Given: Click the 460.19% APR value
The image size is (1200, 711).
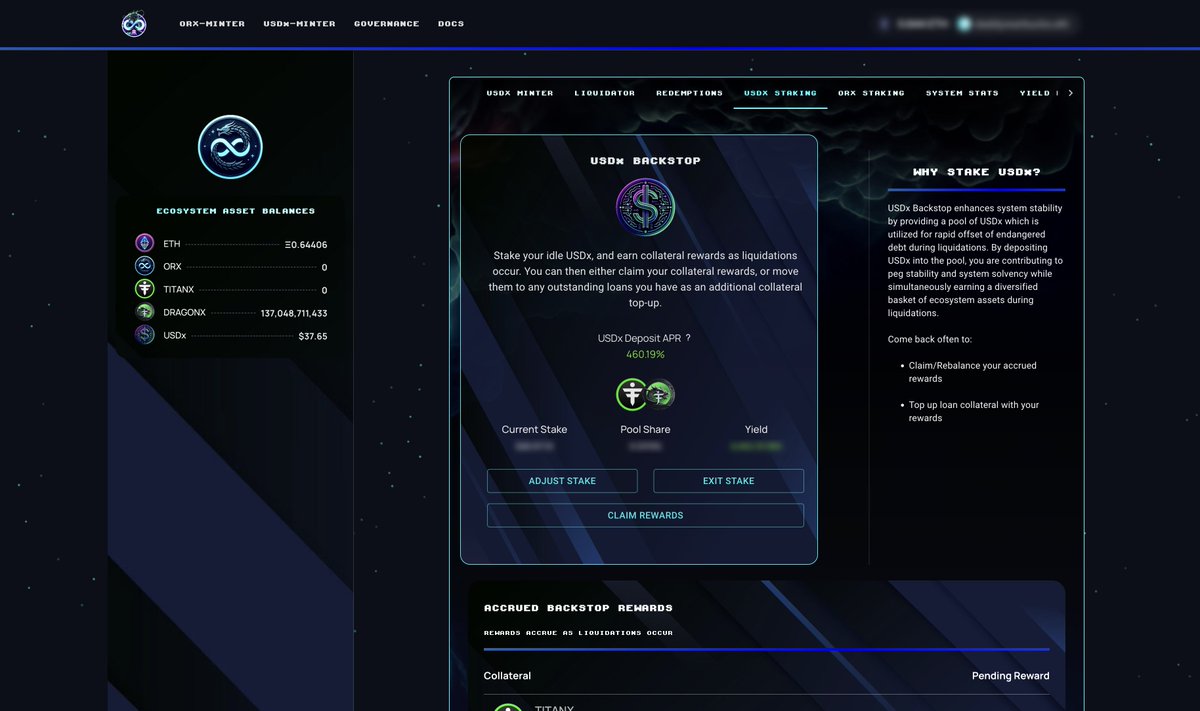Looking at the screenshot, I should pyautogui.click(x=645, y=355).
